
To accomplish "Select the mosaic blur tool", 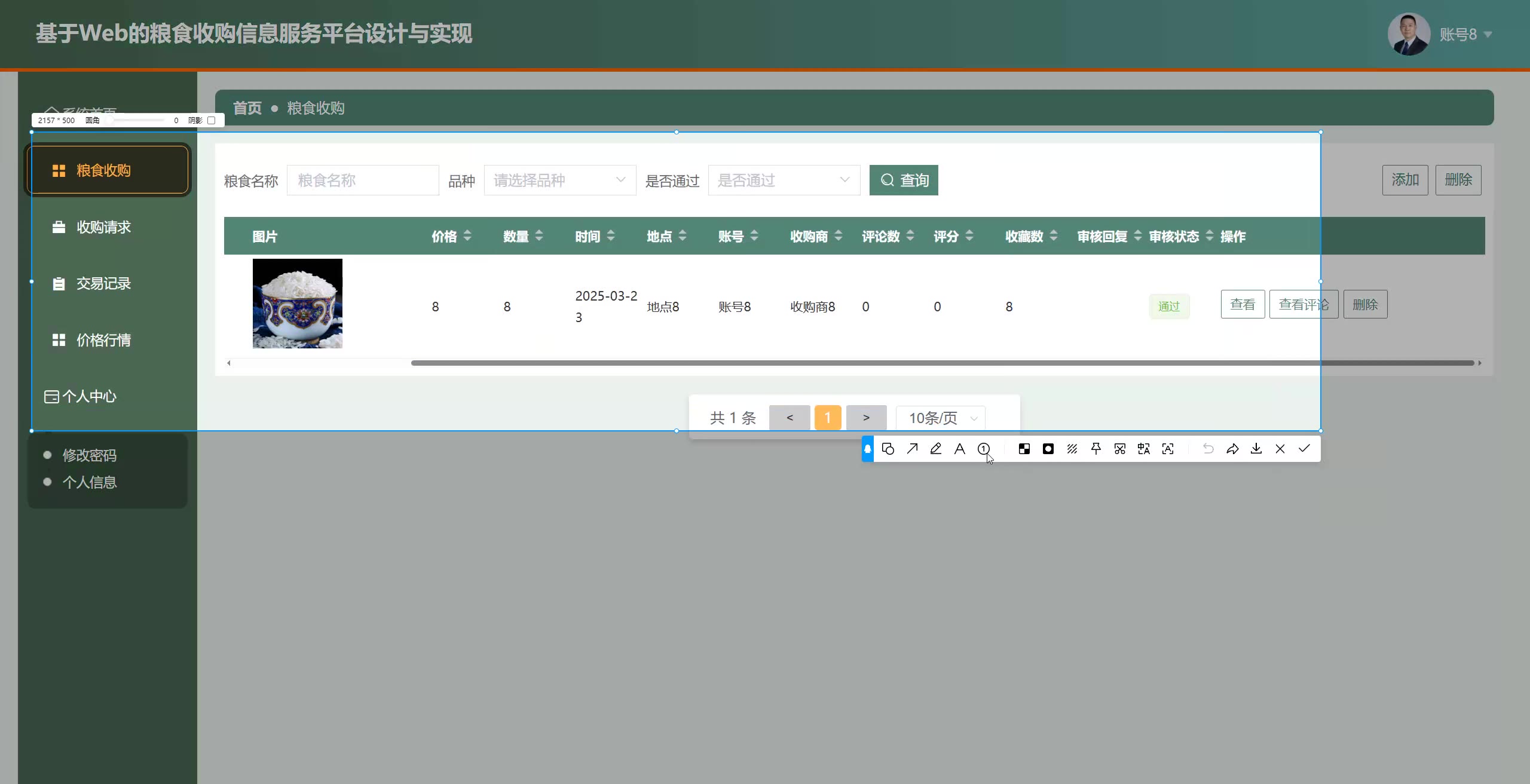I will point(1024,449).
